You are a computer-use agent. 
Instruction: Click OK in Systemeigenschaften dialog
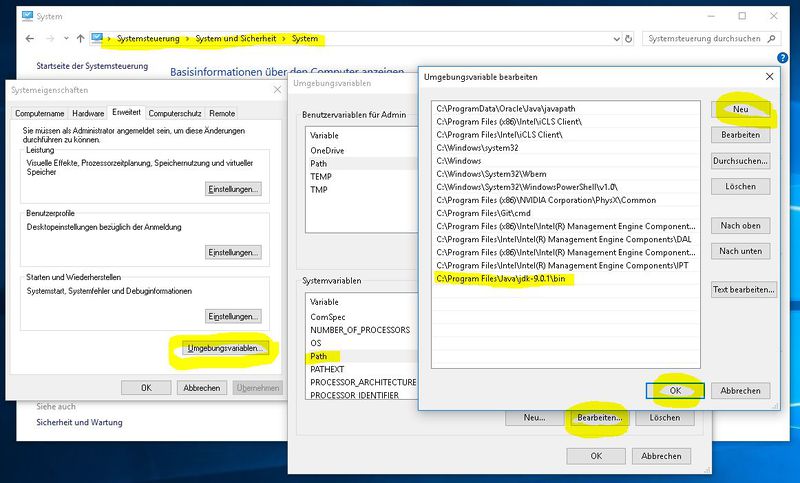click(146, 388)
